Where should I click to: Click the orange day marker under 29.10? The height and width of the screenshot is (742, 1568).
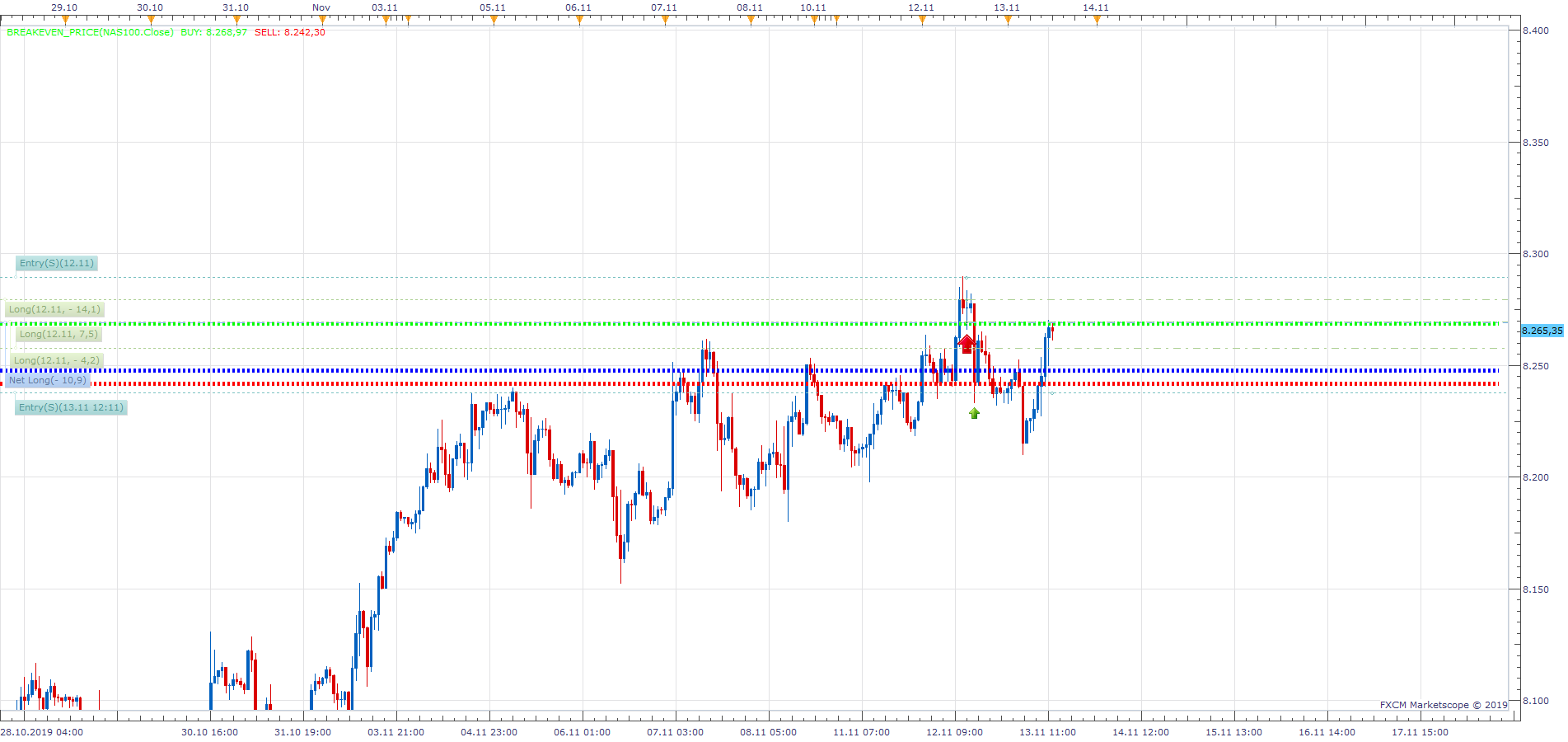(x=65, y=20)
